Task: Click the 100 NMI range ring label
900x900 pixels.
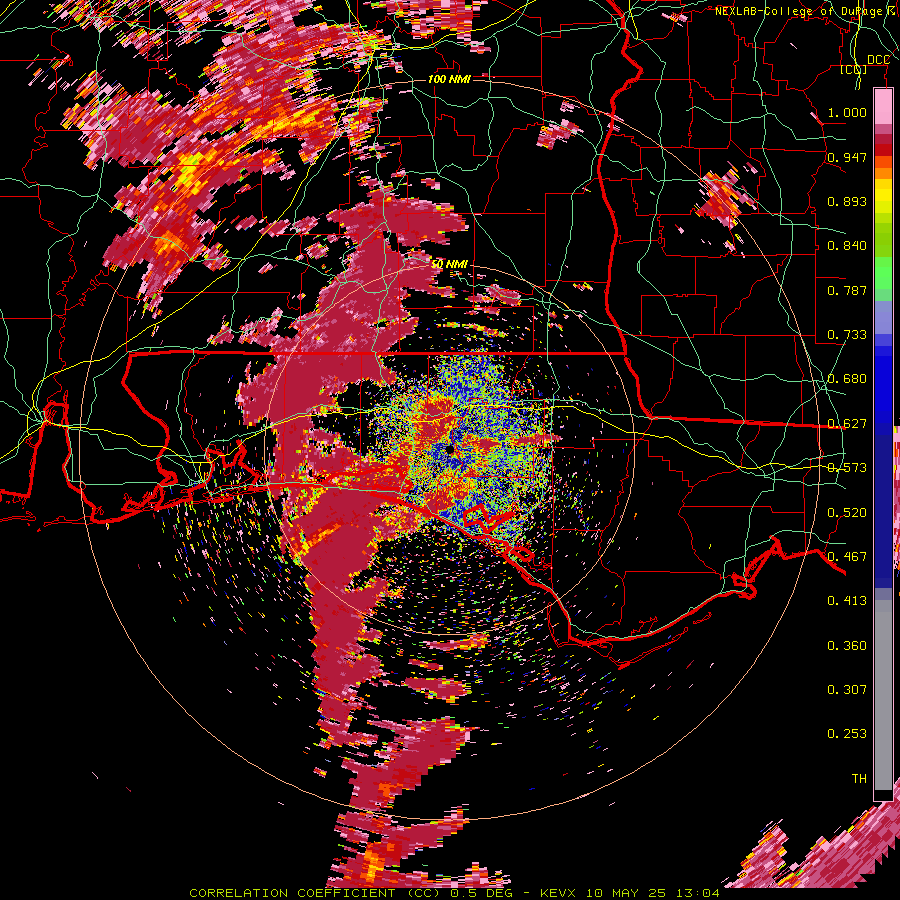Action: 449,79
